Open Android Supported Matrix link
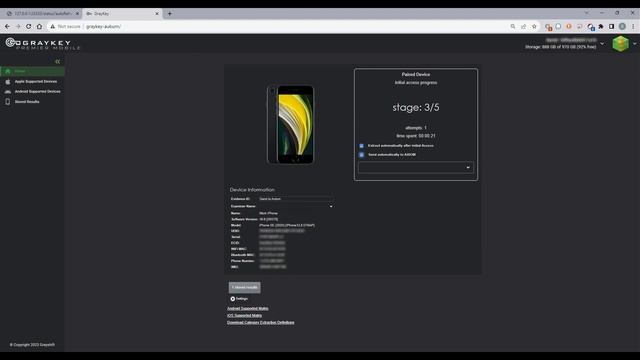 (x=248, y=309)
